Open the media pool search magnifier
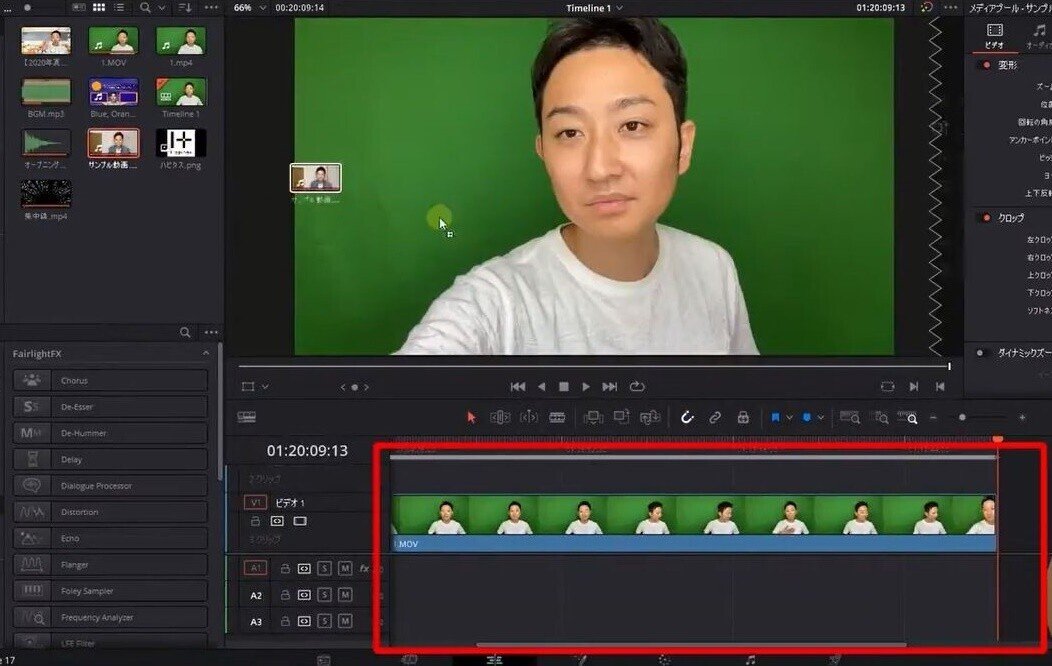The height and width of the screenshot is (666, 1052). 146,8
